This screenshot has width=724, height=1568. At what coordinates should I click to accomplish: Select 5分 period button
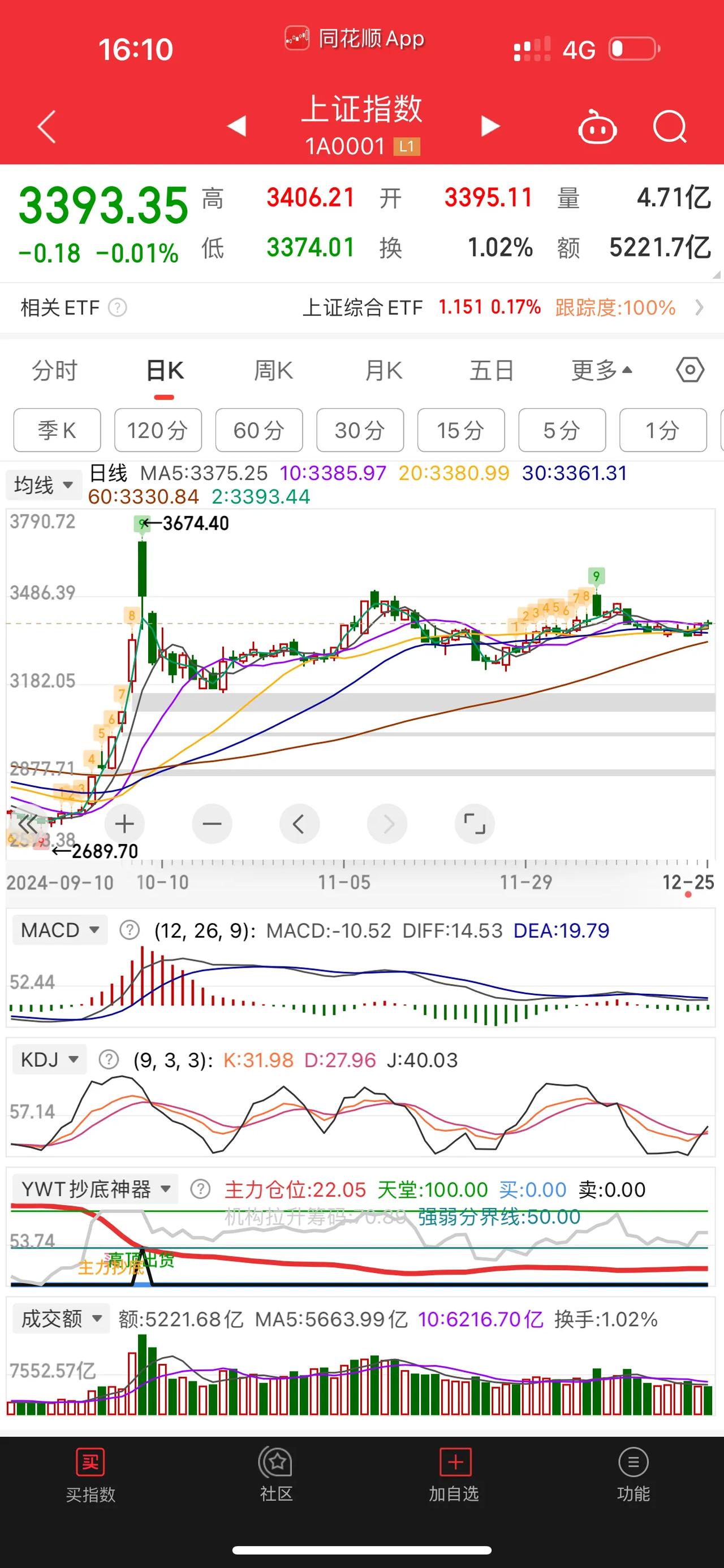click(x=562, y=430)
